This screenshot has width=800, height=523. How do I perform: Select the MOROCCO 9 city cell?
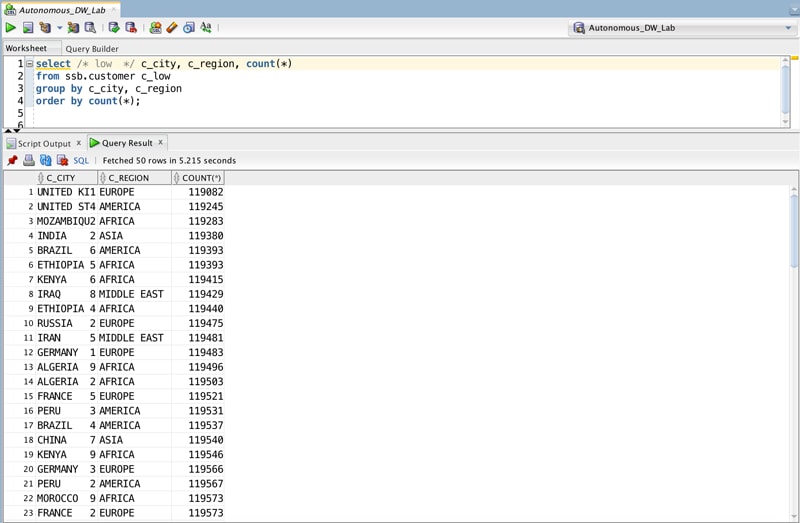pyautogui.click(x=66, y=499)
